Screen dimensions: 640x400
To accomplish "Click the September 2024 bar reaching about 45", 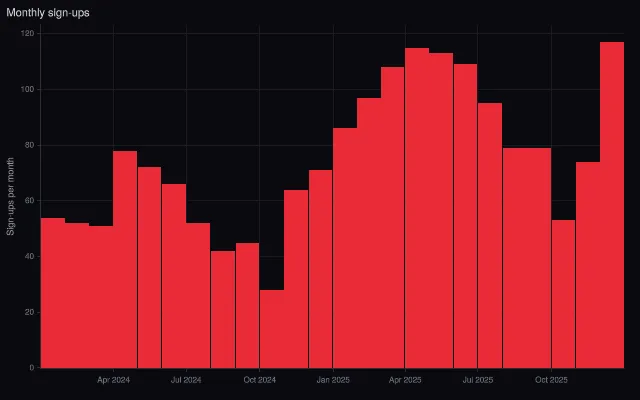I will 247,306.
